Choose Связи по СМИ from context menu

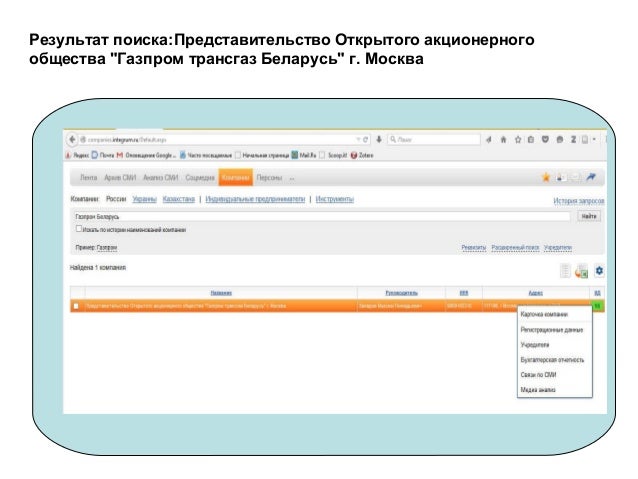point(538,375)
